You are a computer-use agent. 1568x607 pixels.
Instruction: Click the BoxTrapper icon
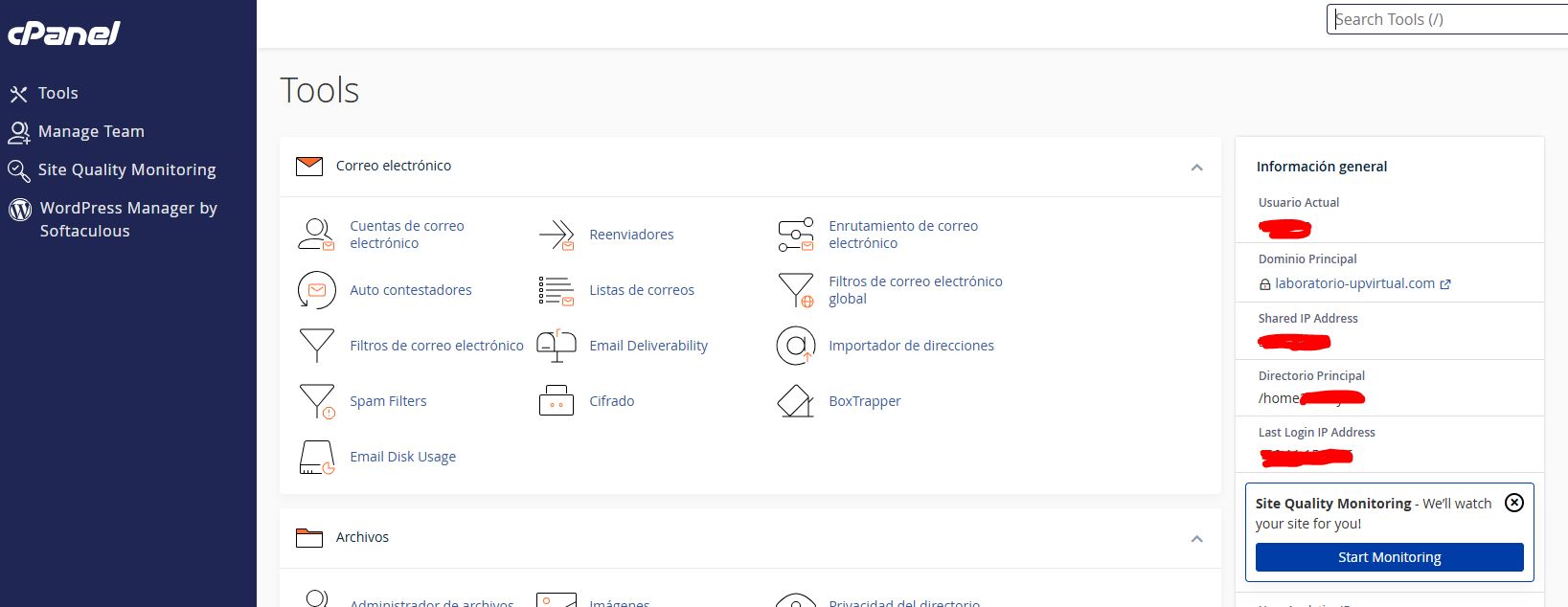(795, 401)
